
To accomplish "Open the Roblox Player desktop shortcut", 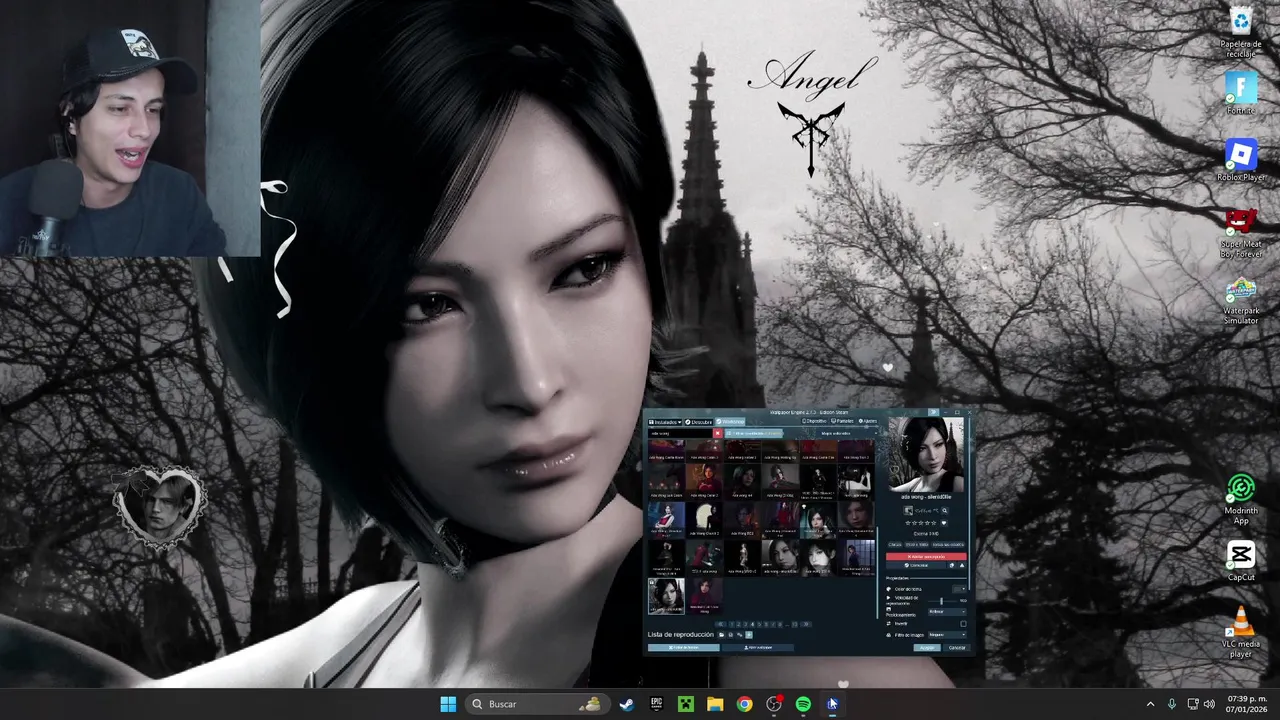I will tap(1241, 160).
